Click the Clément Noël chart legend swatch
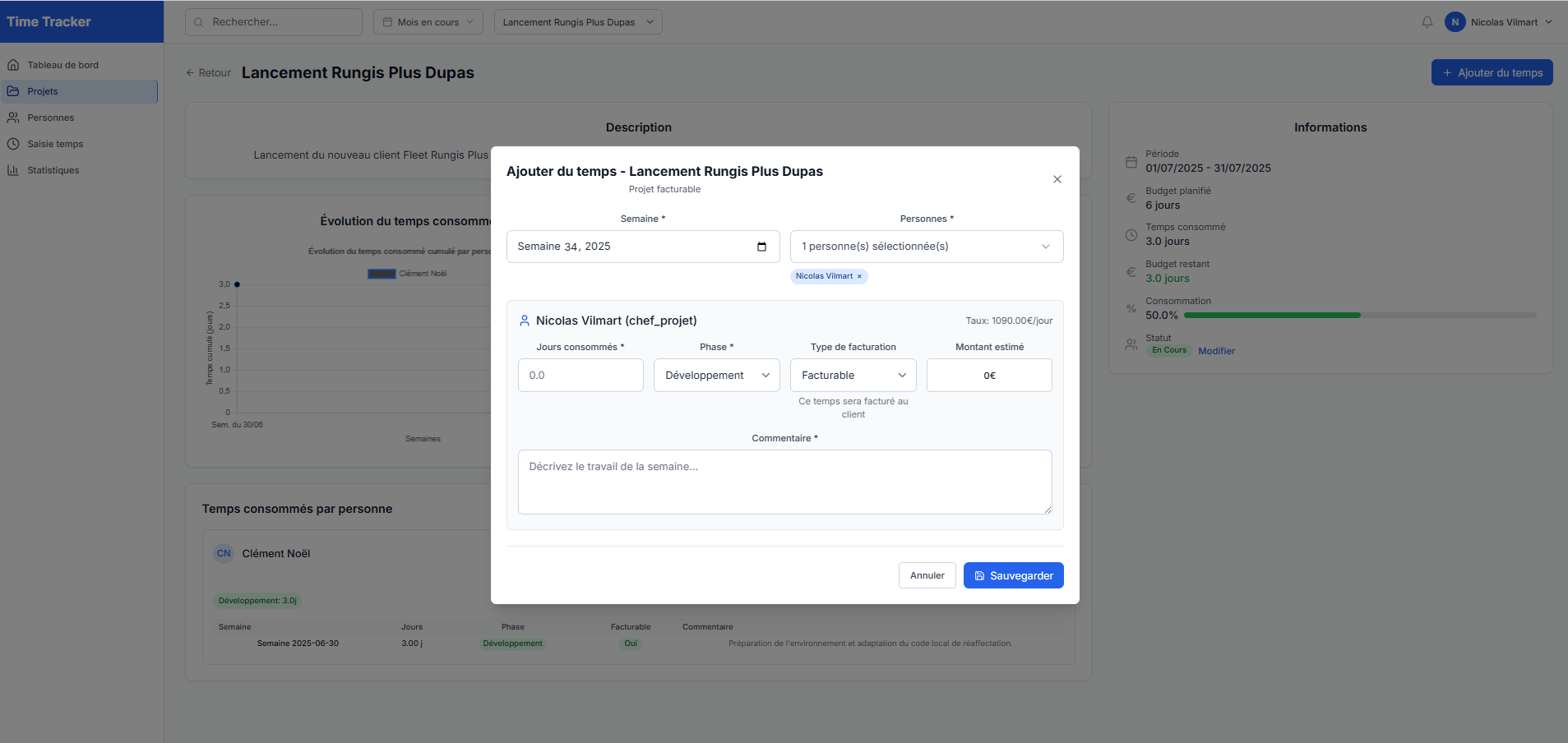 pos(382,274)
